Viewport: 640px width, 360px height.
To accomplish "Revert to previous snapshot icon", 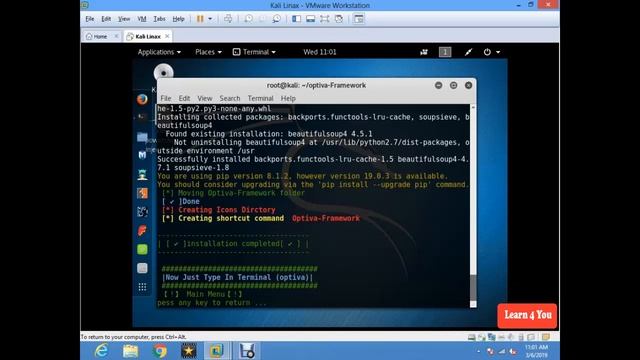I will pos(262,19).
